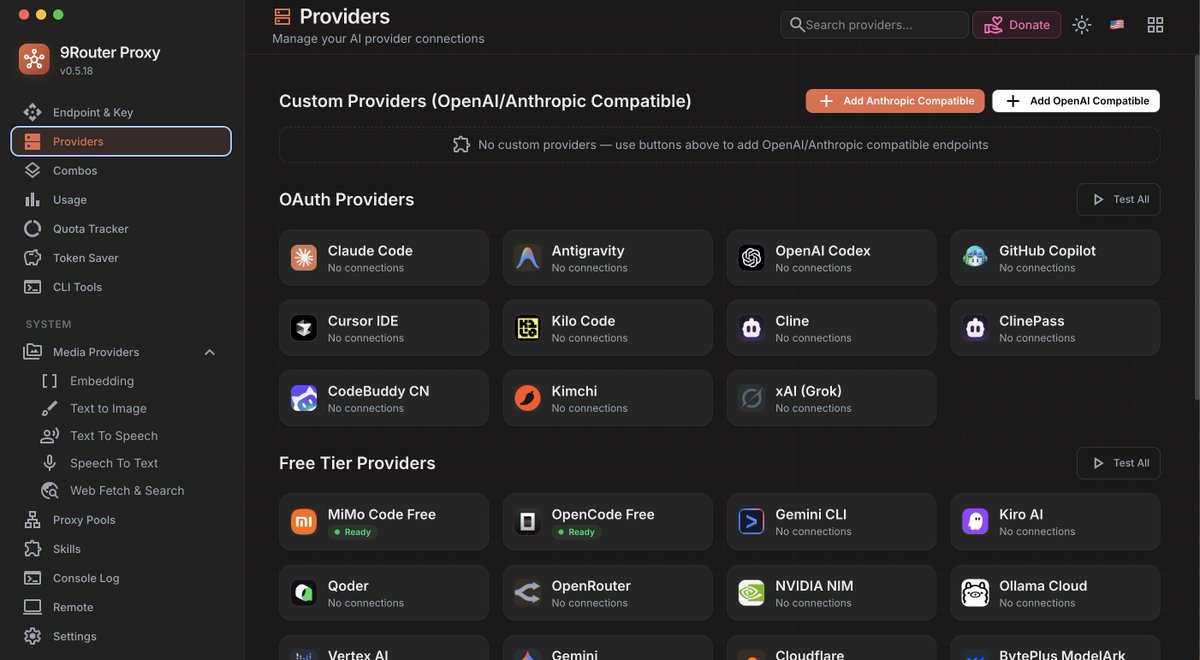
Task: Click the BytePlus ModelArk provider card
Action: point(1056,648)
